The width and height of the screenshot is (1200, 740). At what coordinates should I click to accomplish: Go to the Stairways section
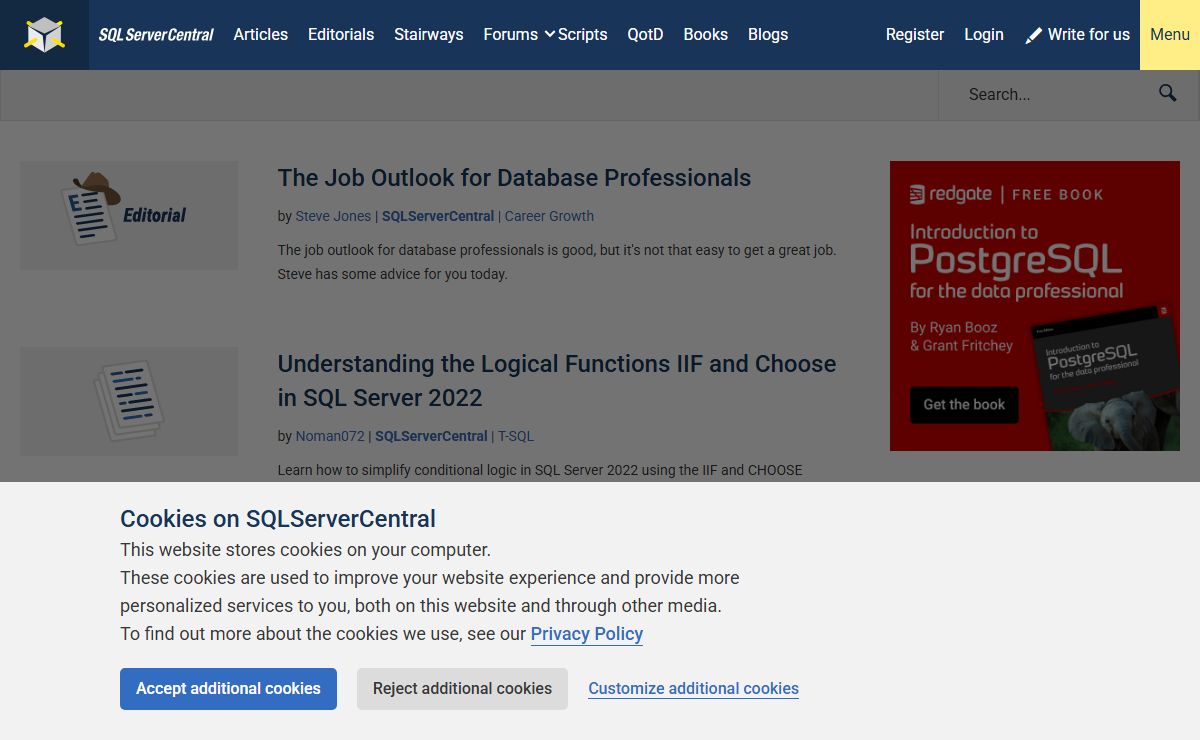tap(429, 34)
